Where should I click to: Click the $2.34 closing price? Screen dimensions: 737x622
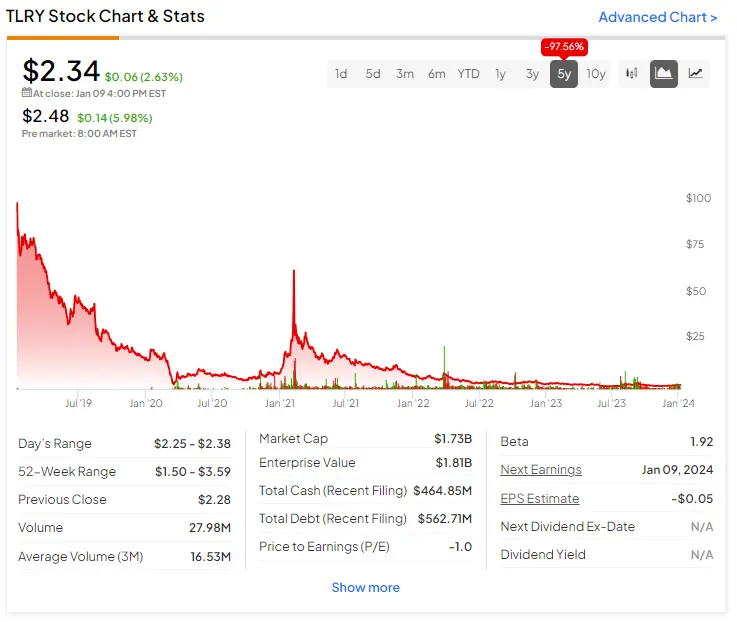point(61,71)
